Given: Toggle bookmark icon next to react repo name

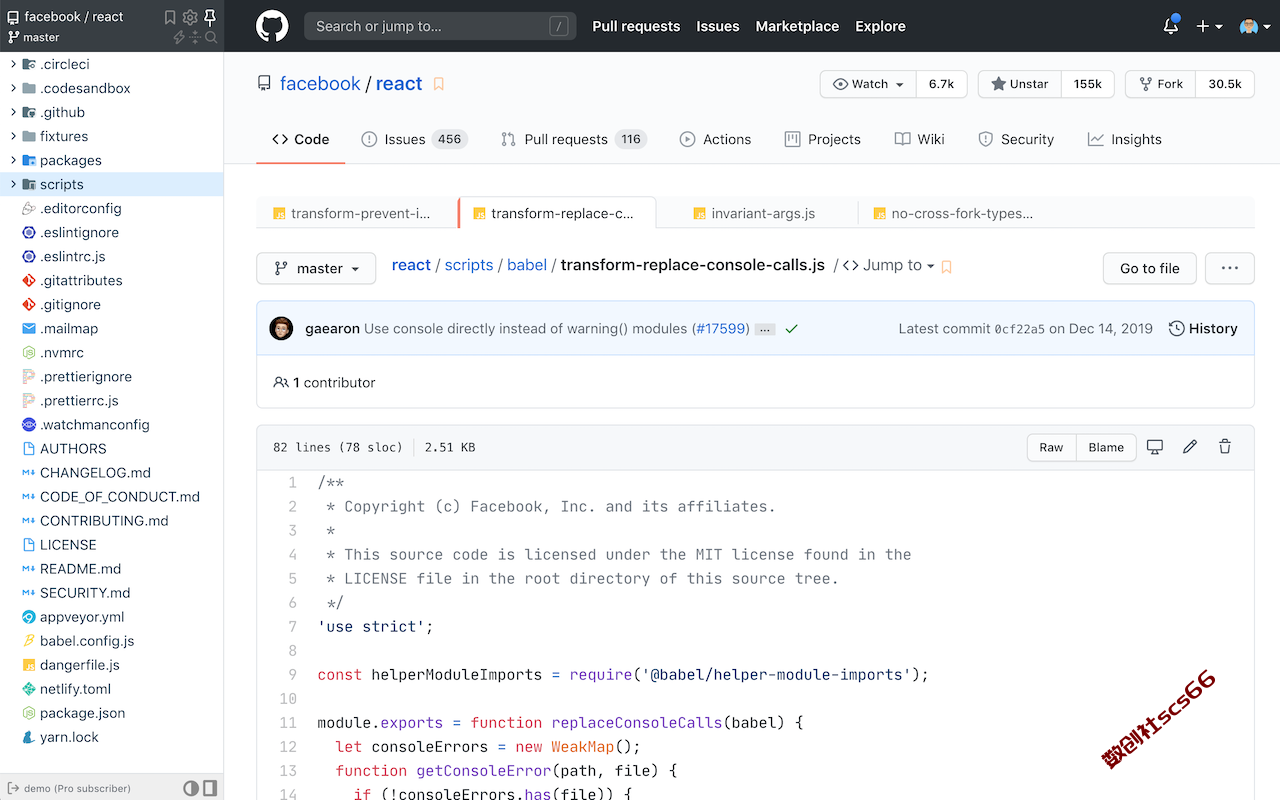Looking at the screenshot, I should click(438, 84).
